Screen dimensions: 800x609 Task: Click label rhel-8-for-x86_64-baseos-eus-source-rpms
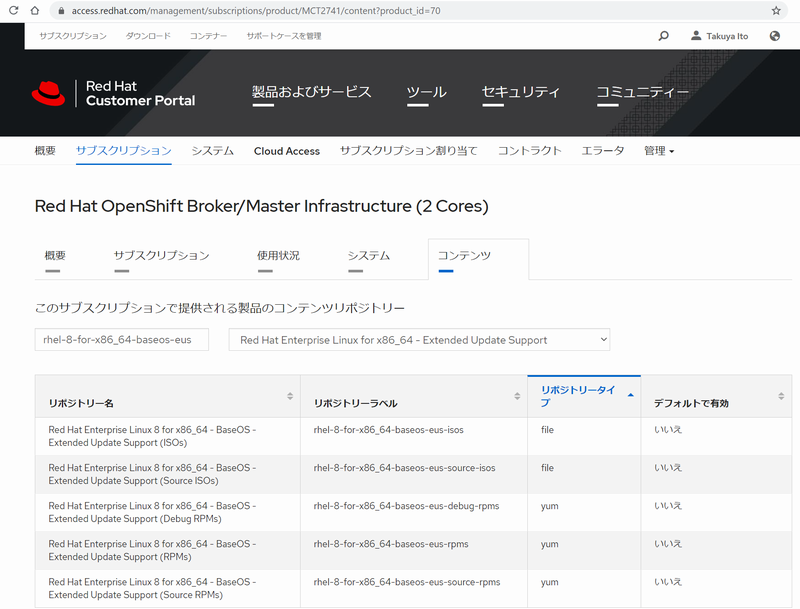coord(407,582)
